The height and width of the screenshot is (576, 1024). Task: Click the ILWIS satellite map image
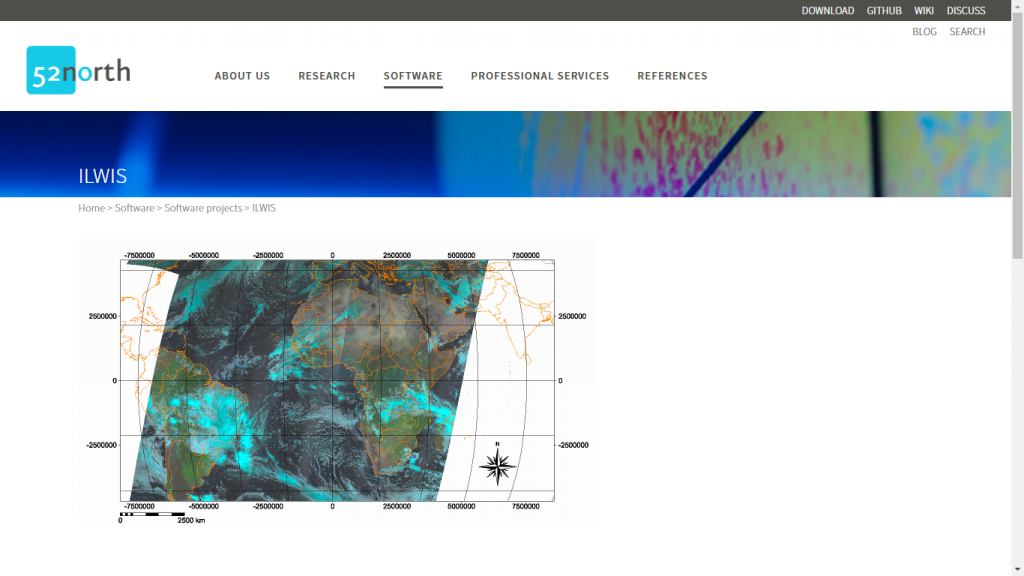336,381
